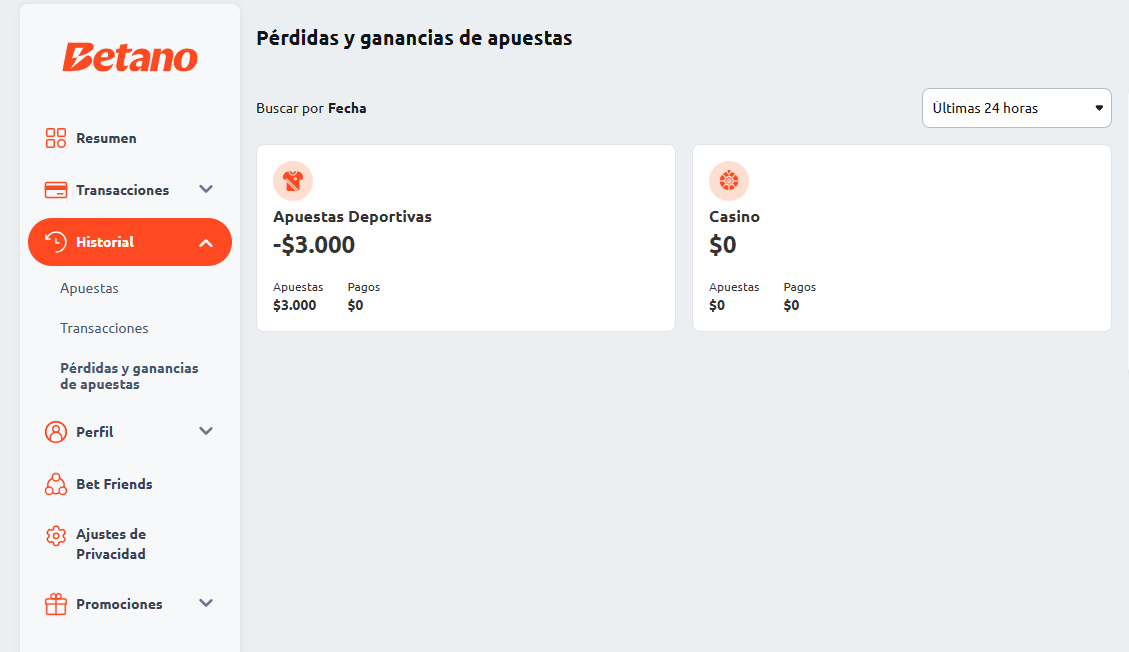Screen dimensions: 1129x652
Task: Expand the Transacciones menu chevron
Action: pos(206,189)
